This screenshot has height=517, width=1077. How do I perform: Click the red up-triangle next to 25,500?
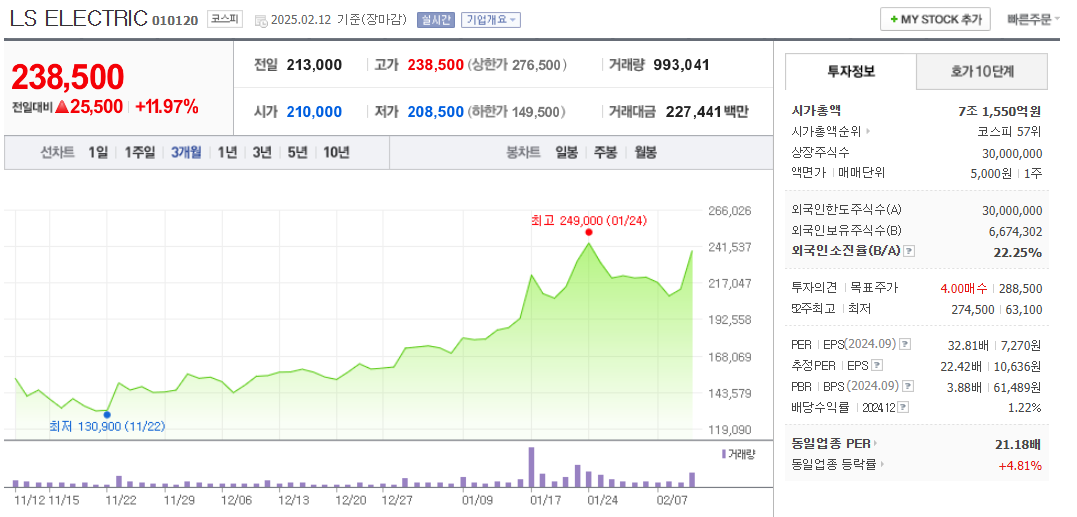[62, 107]
